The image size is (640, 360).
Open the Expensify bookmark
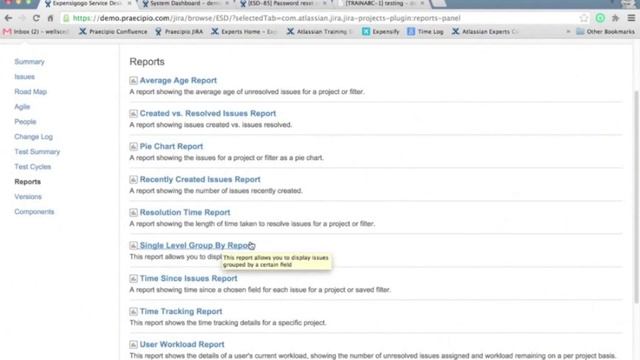click(380, 31)
